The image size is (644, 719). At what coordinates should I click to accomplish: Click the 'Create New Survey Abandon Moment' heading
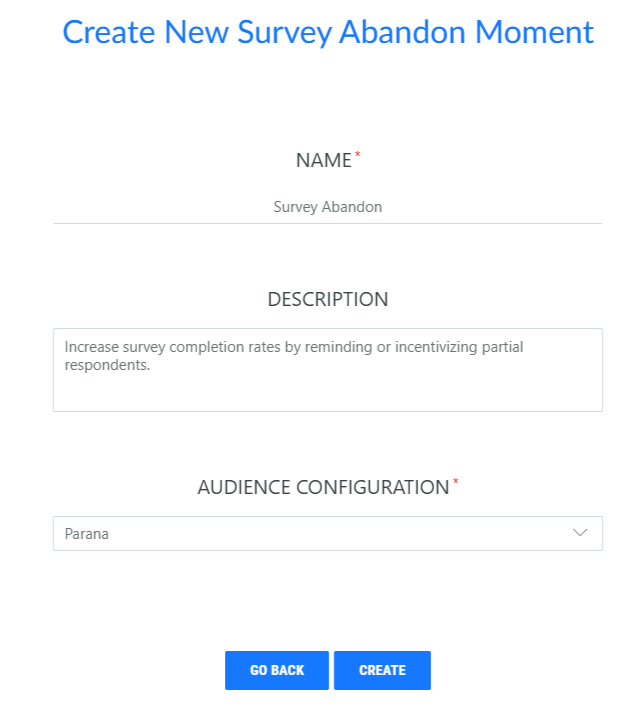click(327, 32)
